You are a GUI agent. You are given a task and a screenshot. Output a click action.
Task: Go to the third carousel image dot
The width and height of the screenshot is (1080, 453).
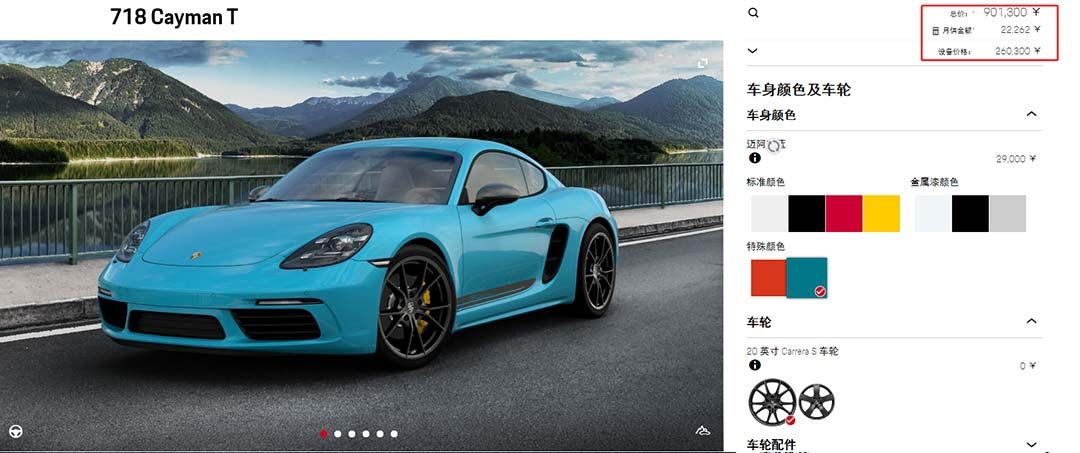tap(352, 434)
